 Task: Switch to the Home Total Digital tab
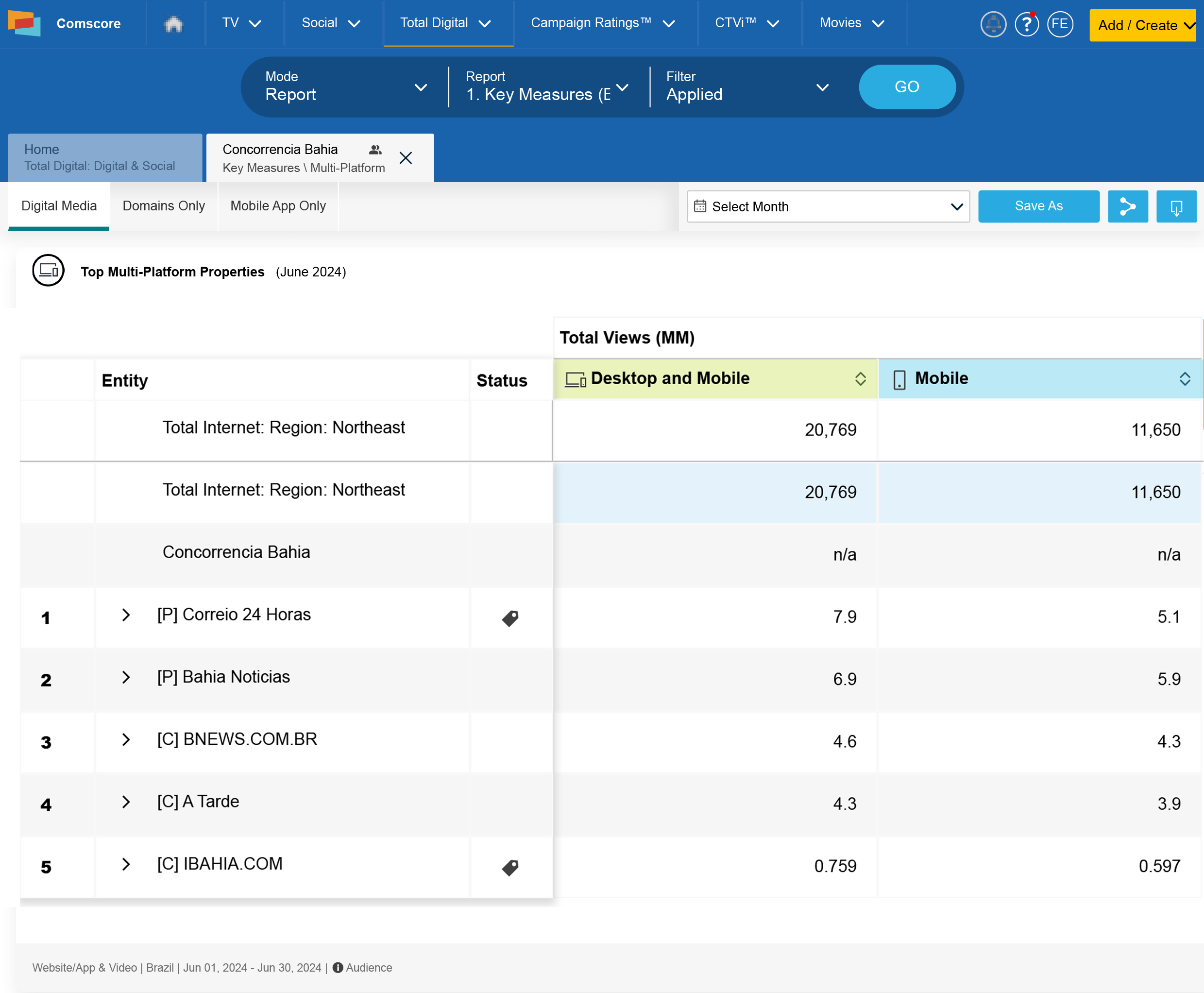tap(105, 158)
